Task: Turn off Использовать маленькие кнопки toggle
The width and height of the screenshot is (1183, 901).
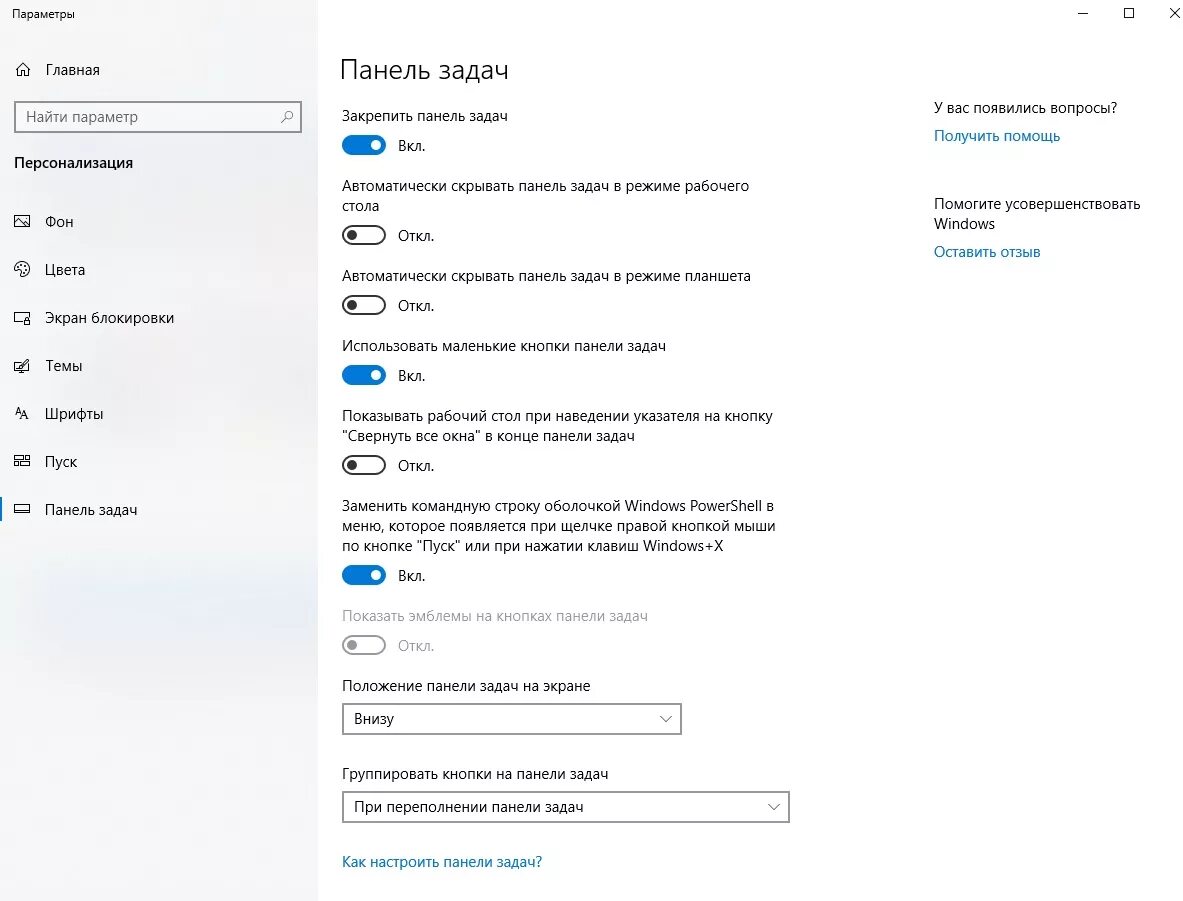Action: 364,376
